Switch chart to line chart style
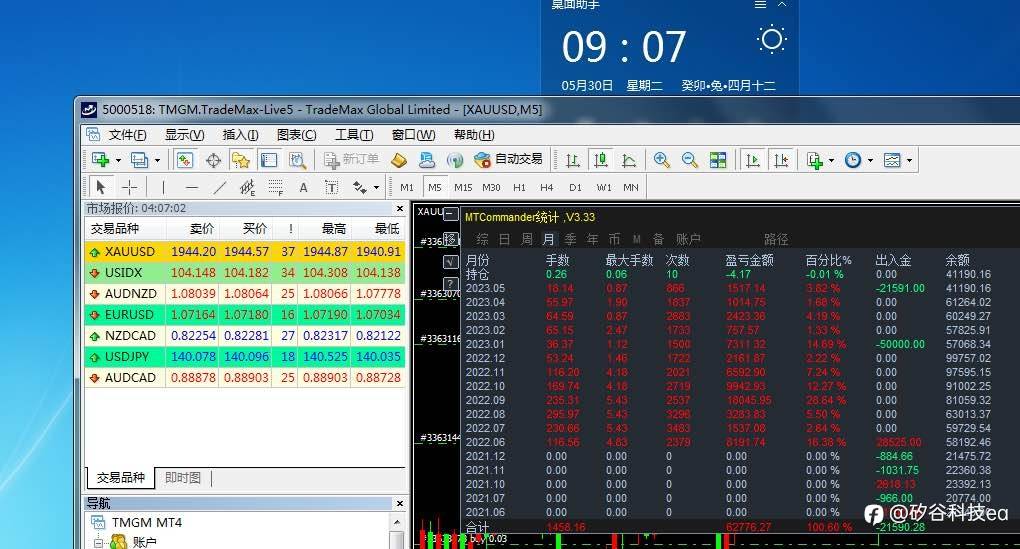Screen dimensions: 1020x549 coord(628,160)
